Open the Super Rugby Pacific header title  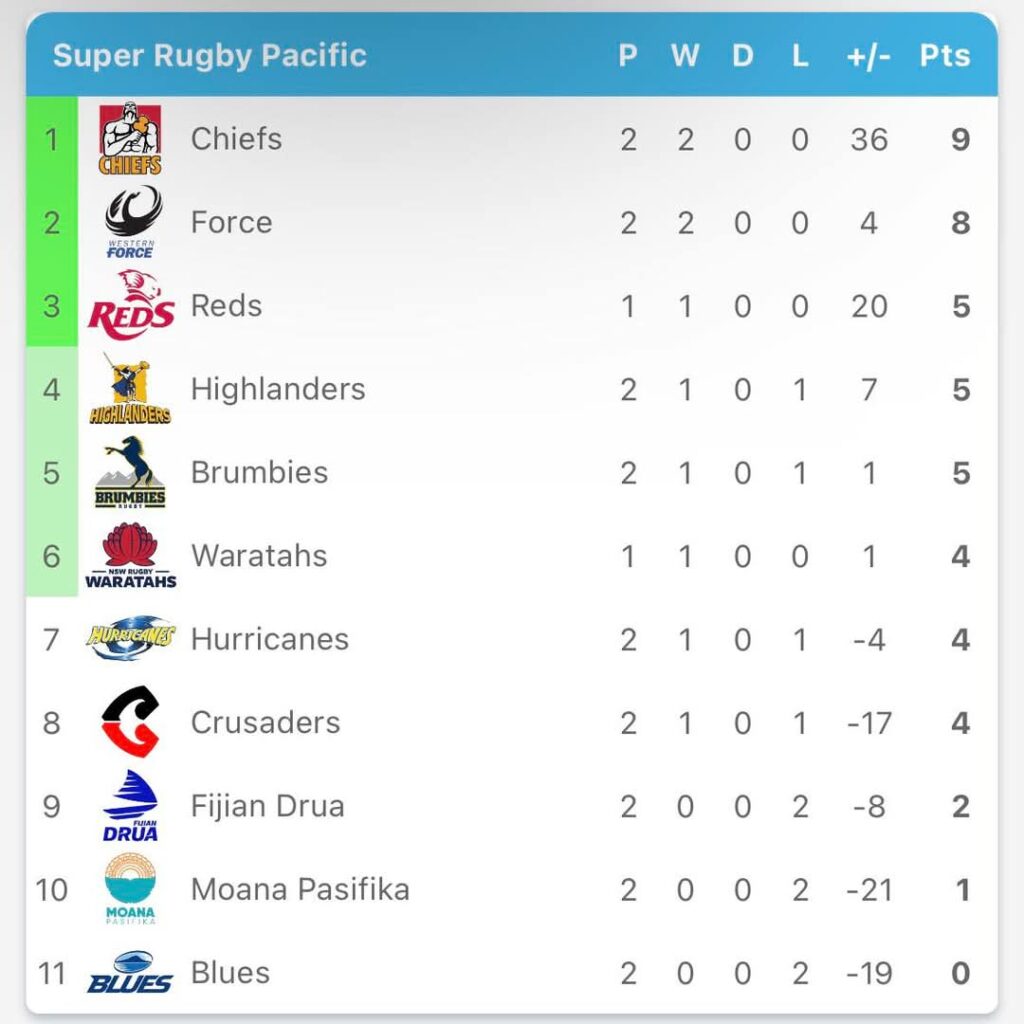coord(210,56)
